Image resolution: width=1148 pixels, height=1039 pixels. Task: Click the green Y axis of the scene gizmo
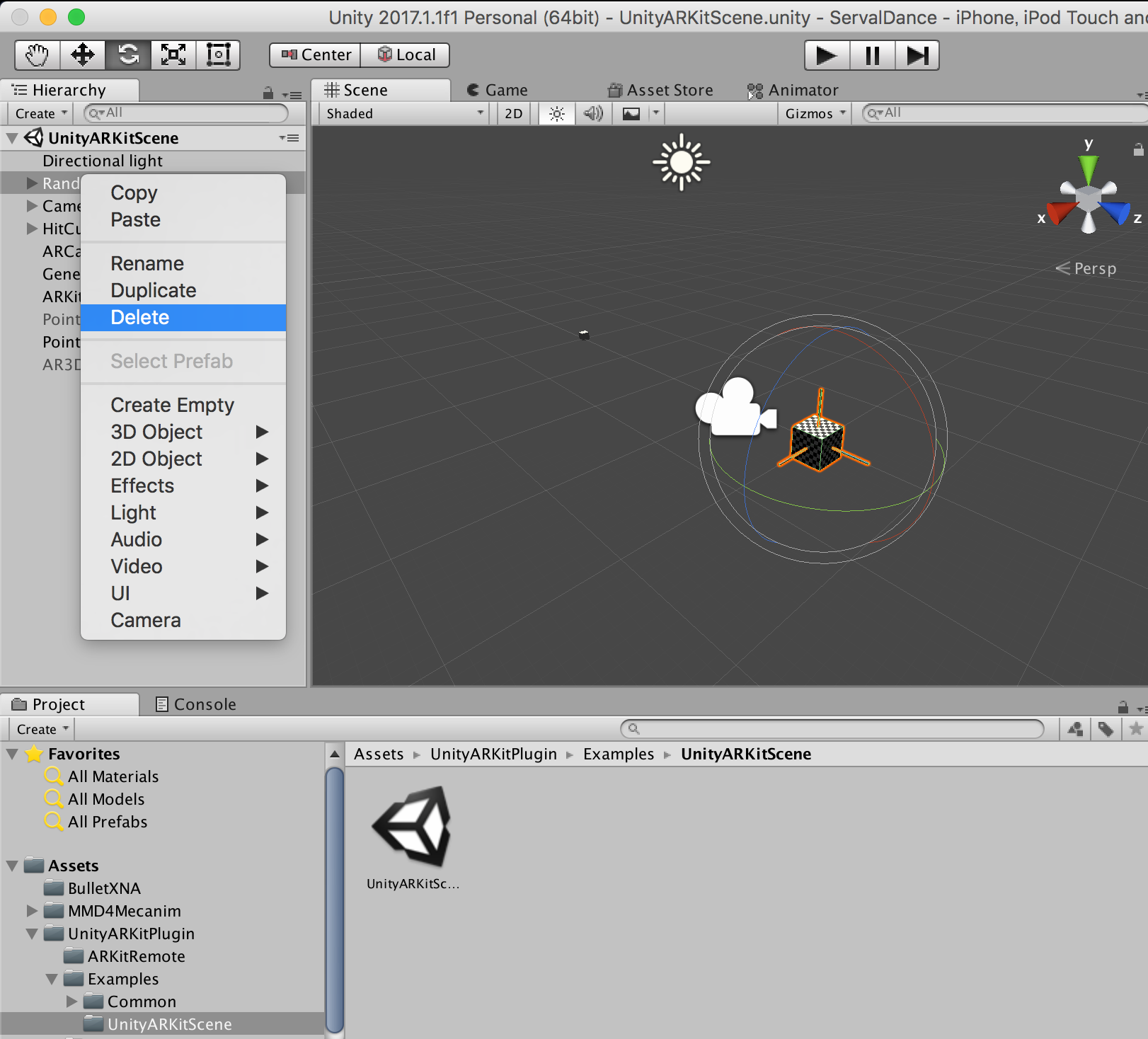coord(1088,168)
